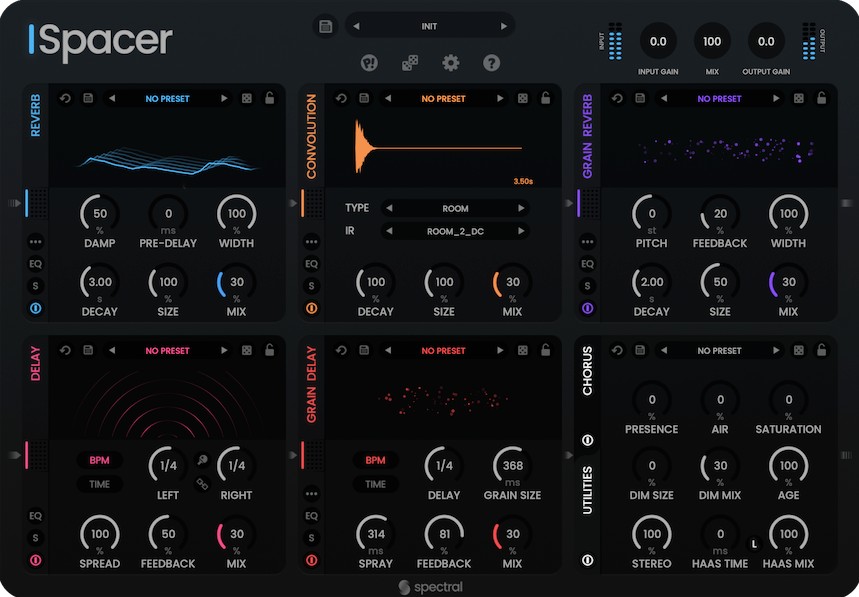Save the Grain Reverb preset
Viewport: 859px width, 597px height.
[640, 99]
